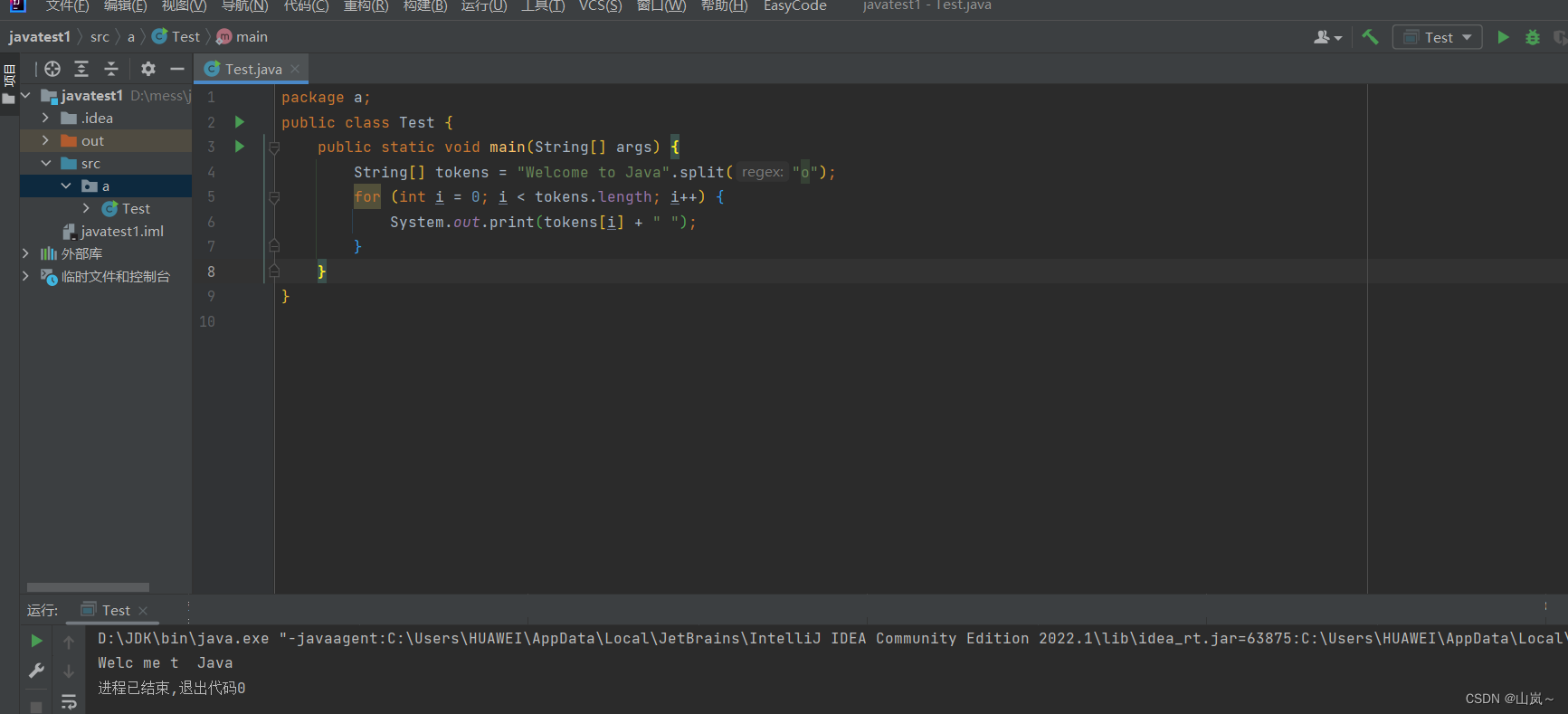The height and width of the screenshot is (714, 1568).
Task: Toggle code fold marker at line 3
Action: click(274, 147)
